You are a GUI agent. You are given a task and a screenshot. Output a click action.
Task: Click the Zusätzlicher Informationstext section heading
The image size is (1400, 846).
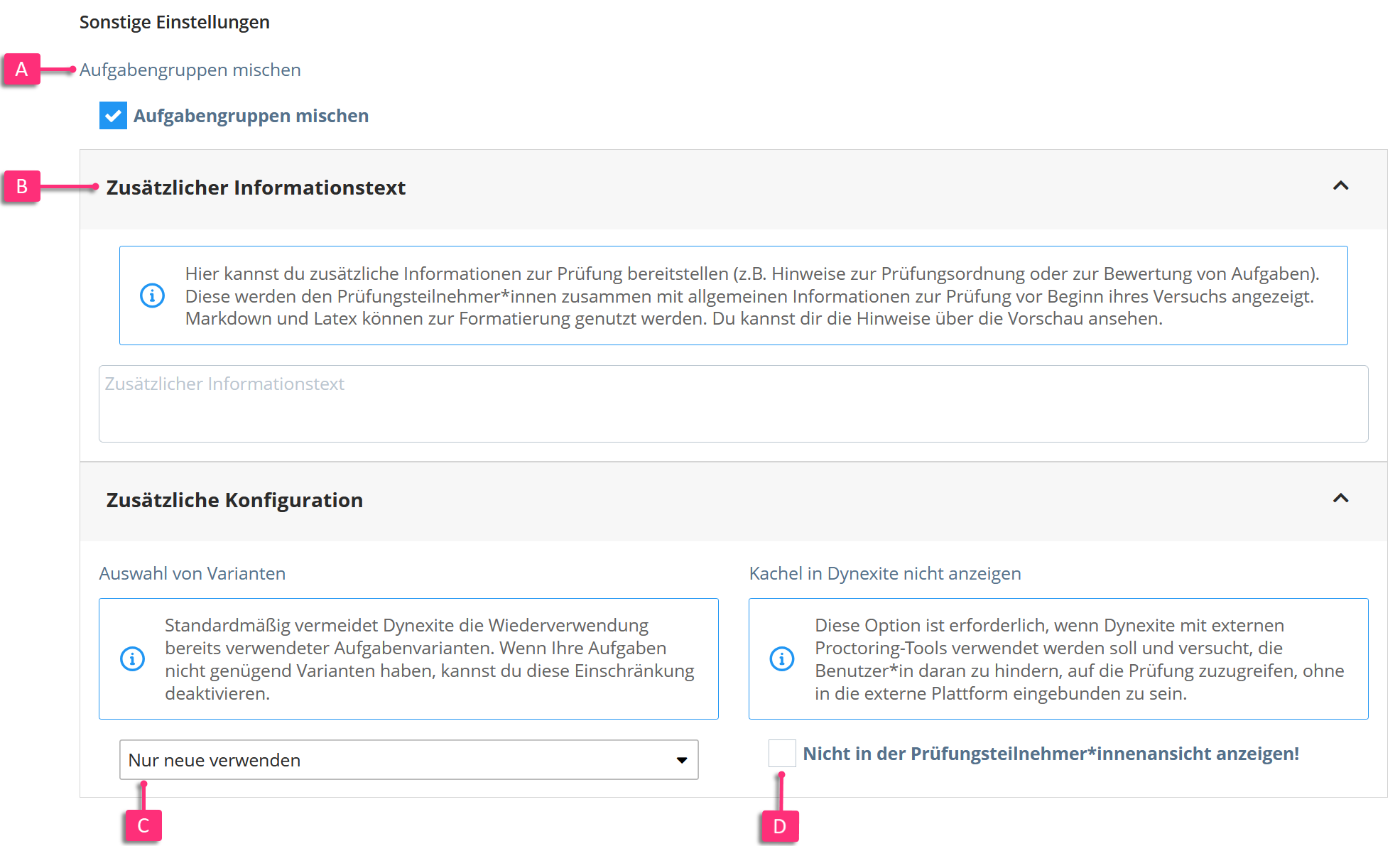[x=256, y=188]
